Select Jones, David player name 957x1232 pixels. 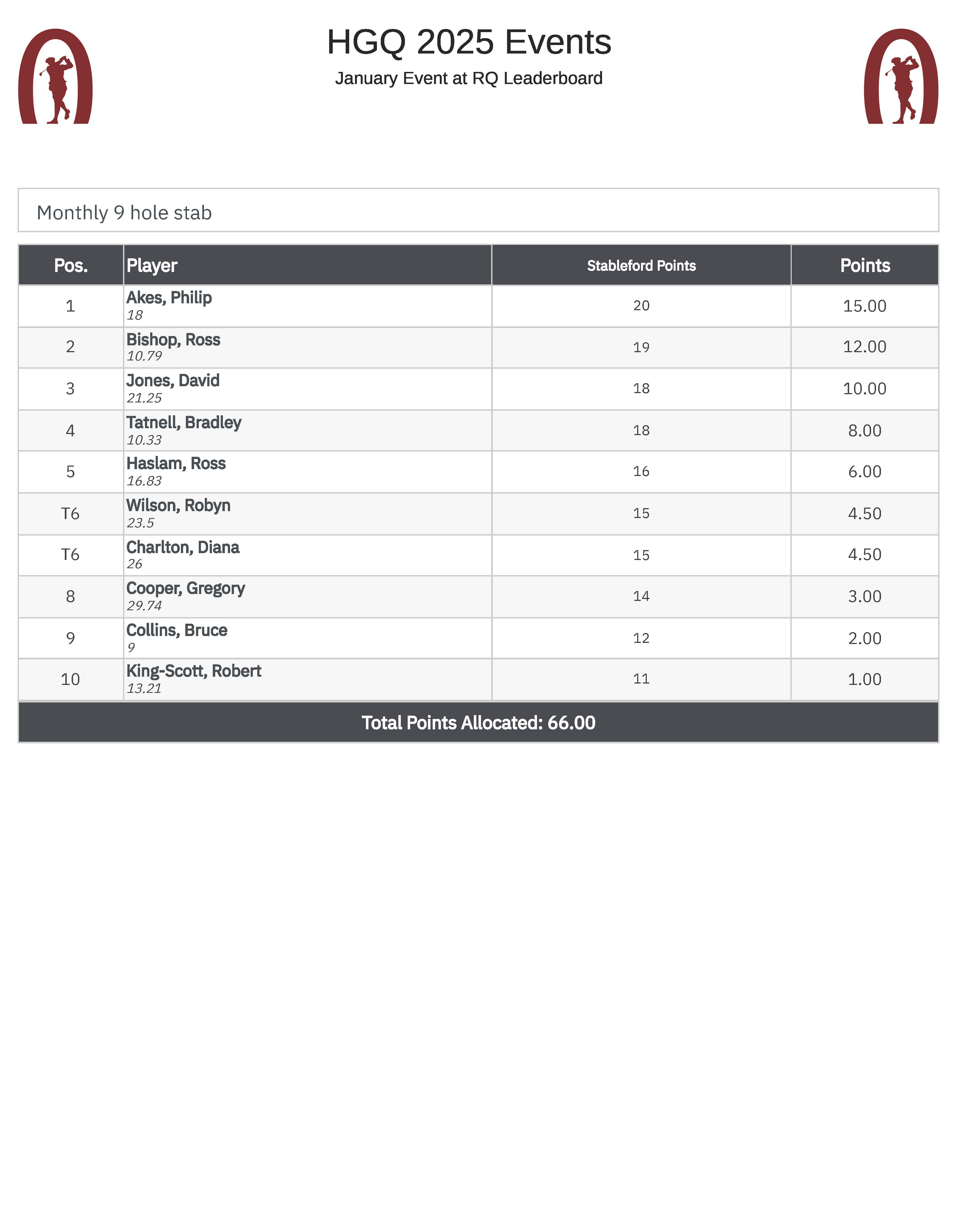173,381
